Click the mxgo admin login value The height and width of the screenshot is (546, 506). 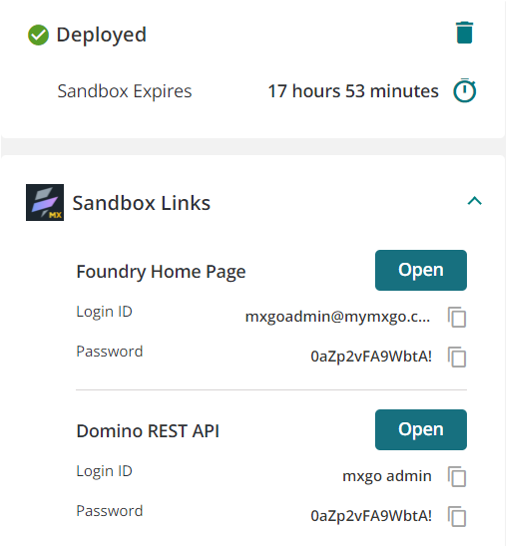coord(387,476)
